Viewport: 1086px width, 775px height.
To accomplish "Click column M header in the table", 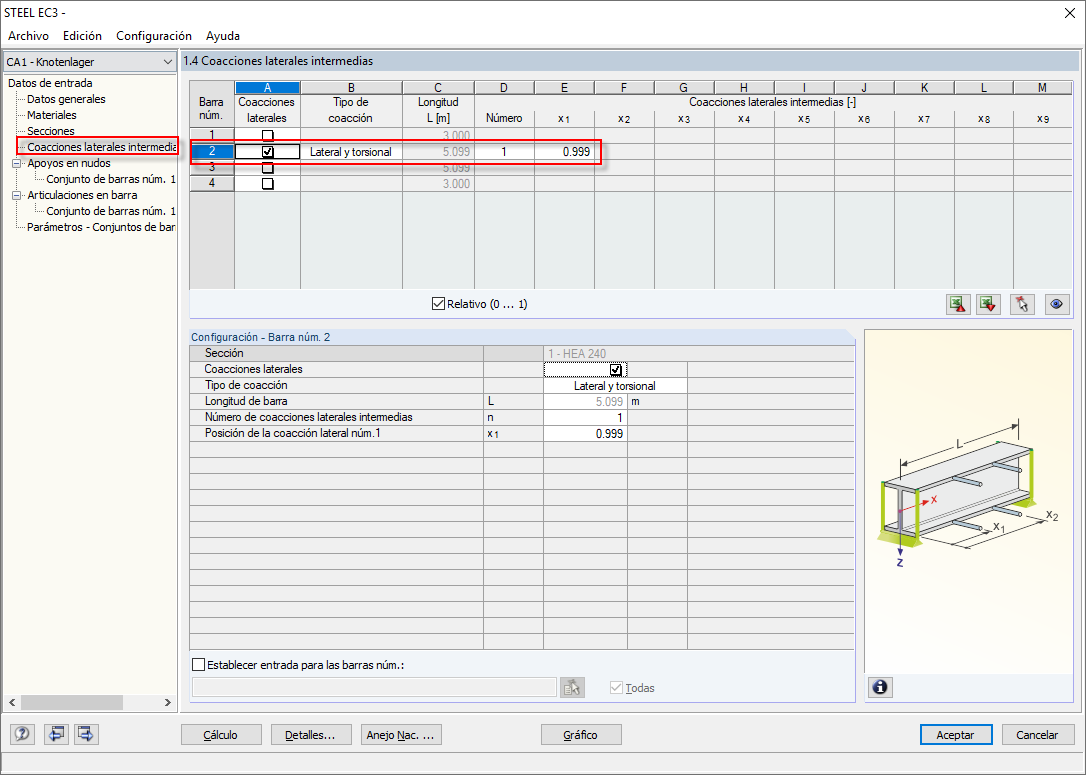I will coord(1042,87).
